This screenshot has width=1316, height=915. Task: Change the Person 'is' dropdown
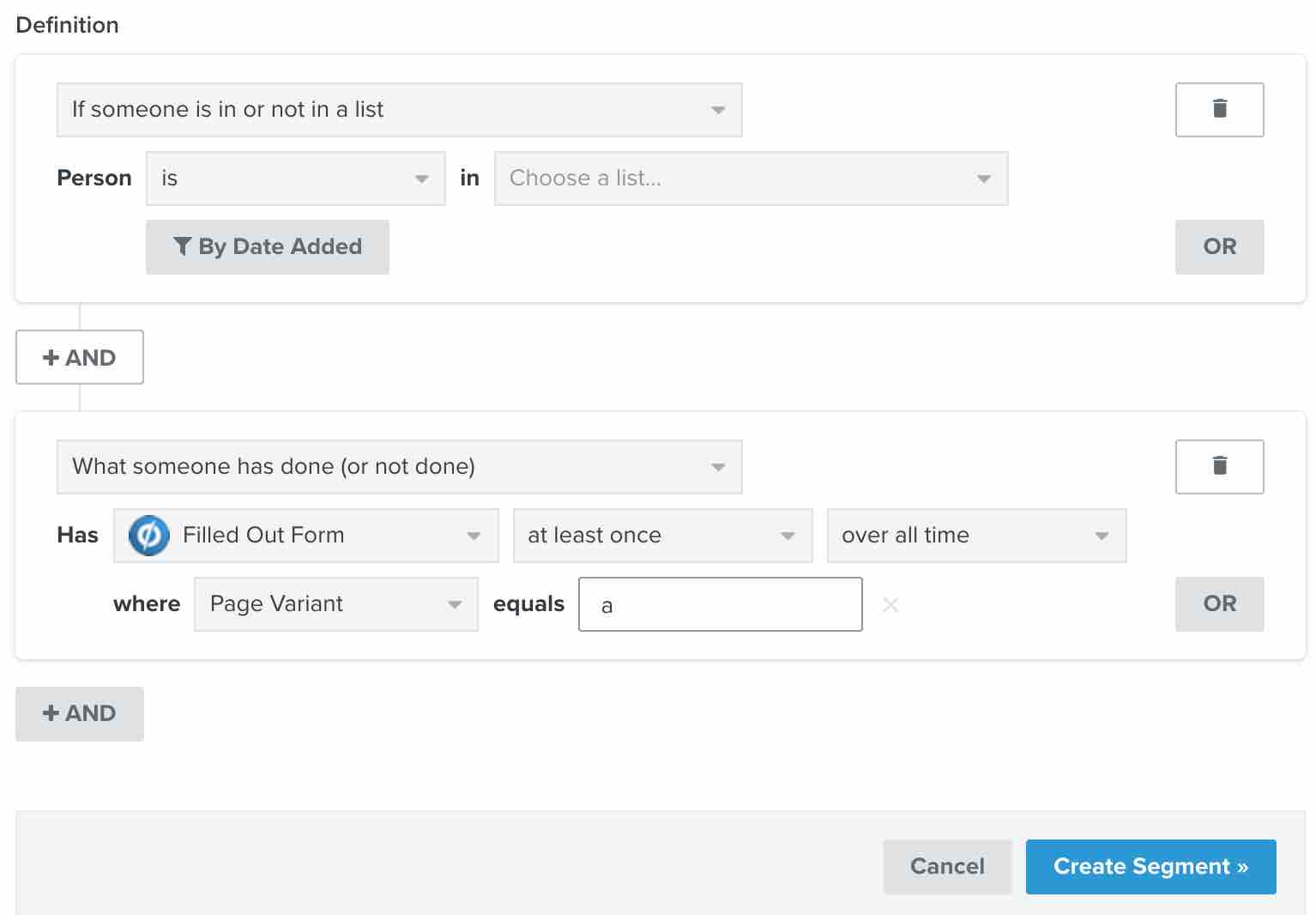coord(294,179)
